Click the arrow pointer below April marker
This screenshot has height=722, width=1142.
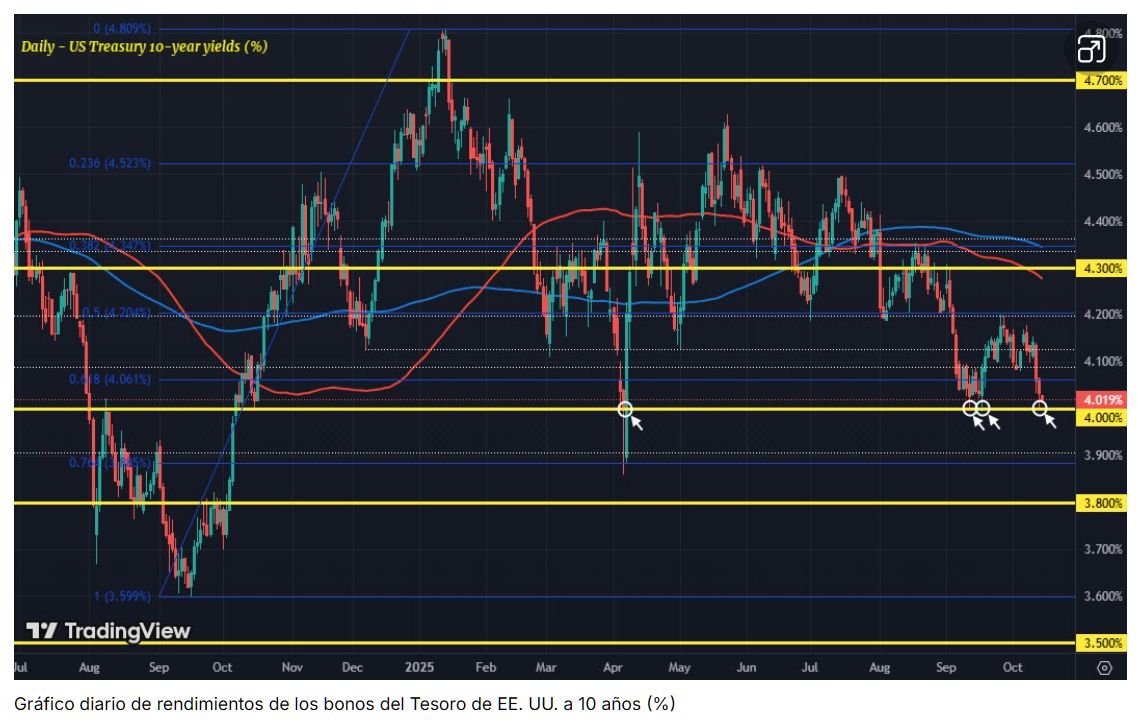pos(637,423)
